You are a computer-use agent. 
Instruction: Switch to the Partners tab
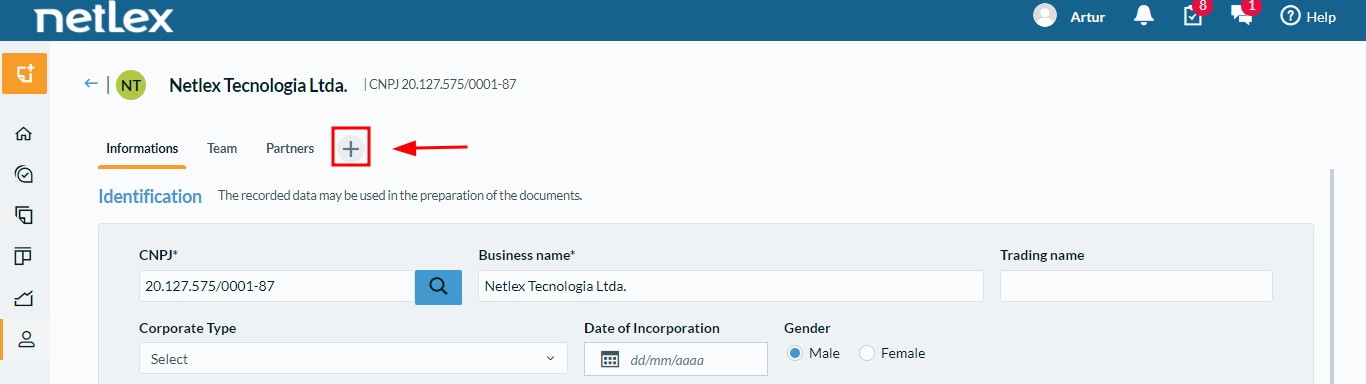[x=290, y=148]
